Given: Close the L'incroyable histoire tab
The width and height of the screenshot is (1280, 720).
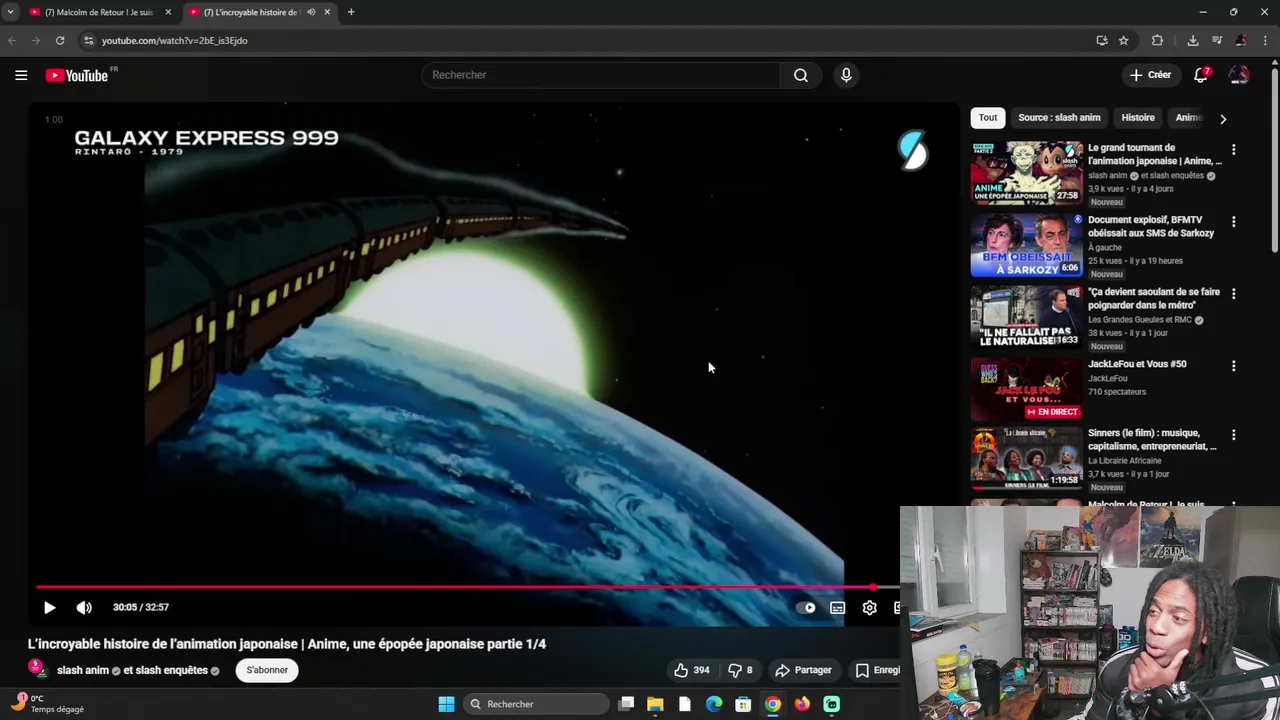Looking at the screenshot, I should (327, 12).
